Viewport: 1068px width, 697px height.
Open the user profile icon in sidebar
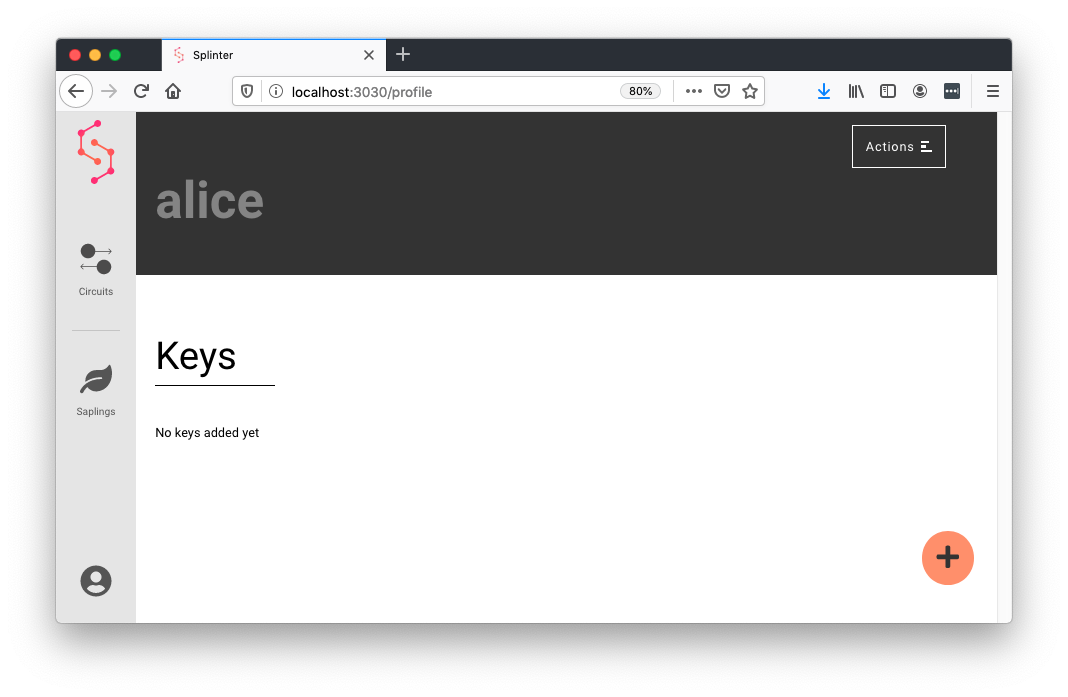[x=96, y=581]
